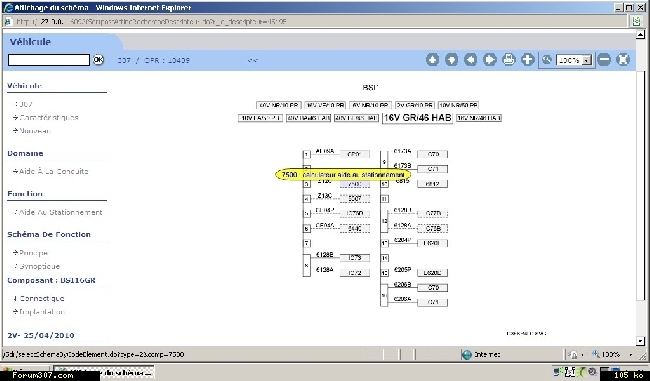650x381 pixels.
Task: Focus the vehicle search input field
Action: pyautogui.click(x=49, y=60)
